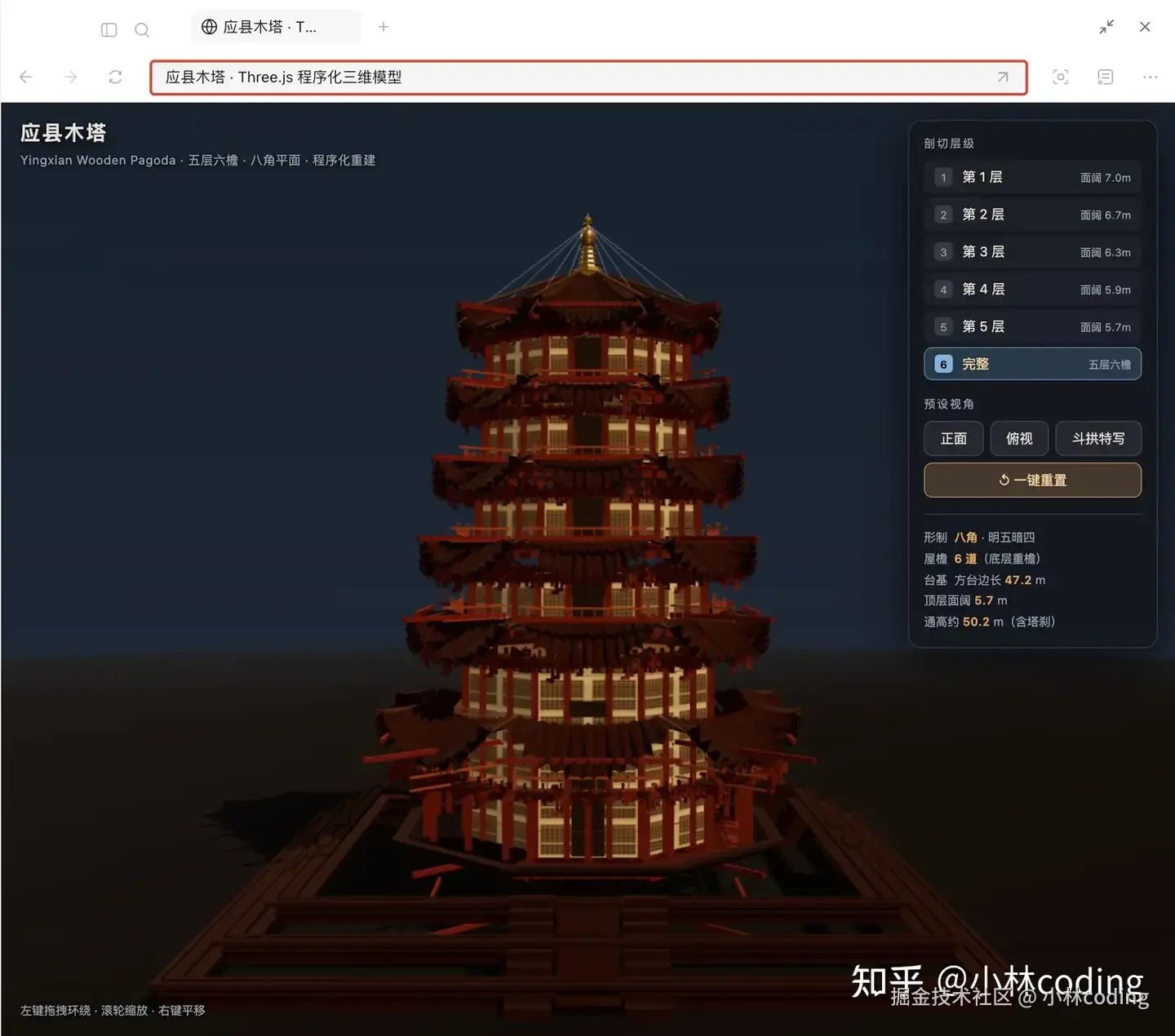Open the search magnifier icon
This screenshot has width=1175, height=1036.
coord(142,30)
